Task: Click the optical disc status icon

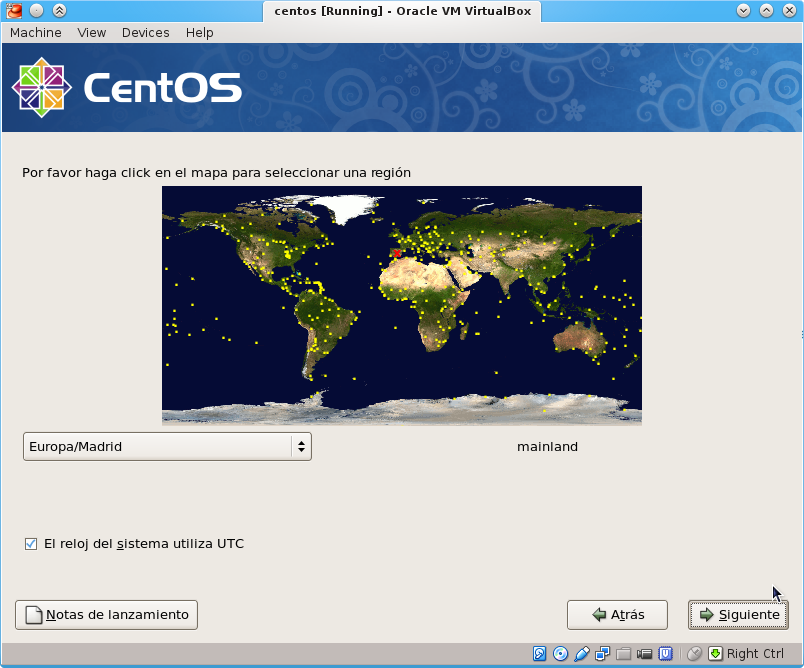Action: 560,654
